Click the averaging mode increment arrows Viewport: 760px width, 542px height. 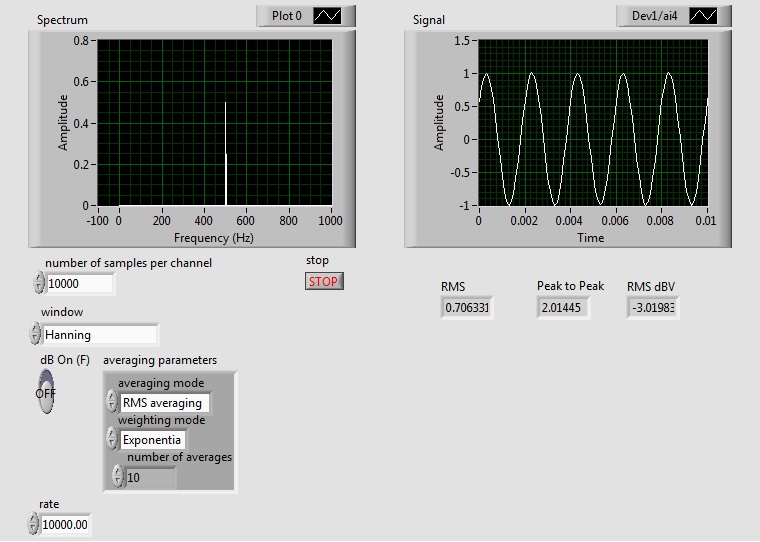point(112,403)
